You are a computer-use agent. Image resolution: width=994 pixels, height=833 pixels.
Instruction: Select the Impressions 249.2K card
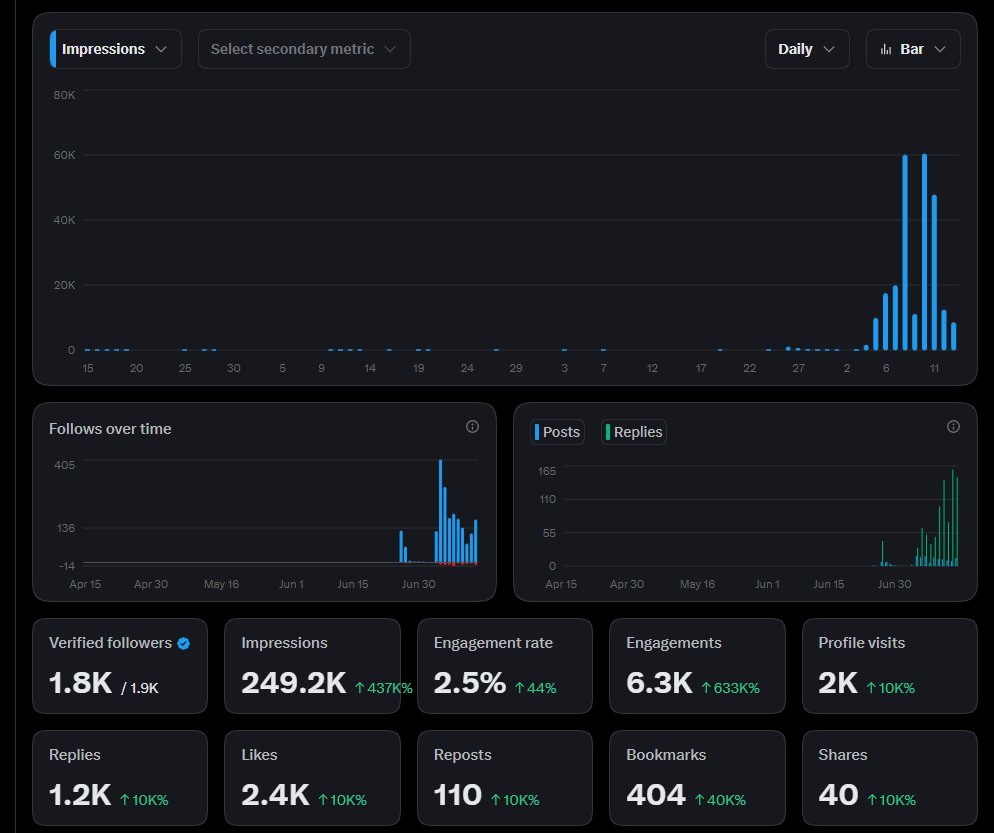point(313,666)
